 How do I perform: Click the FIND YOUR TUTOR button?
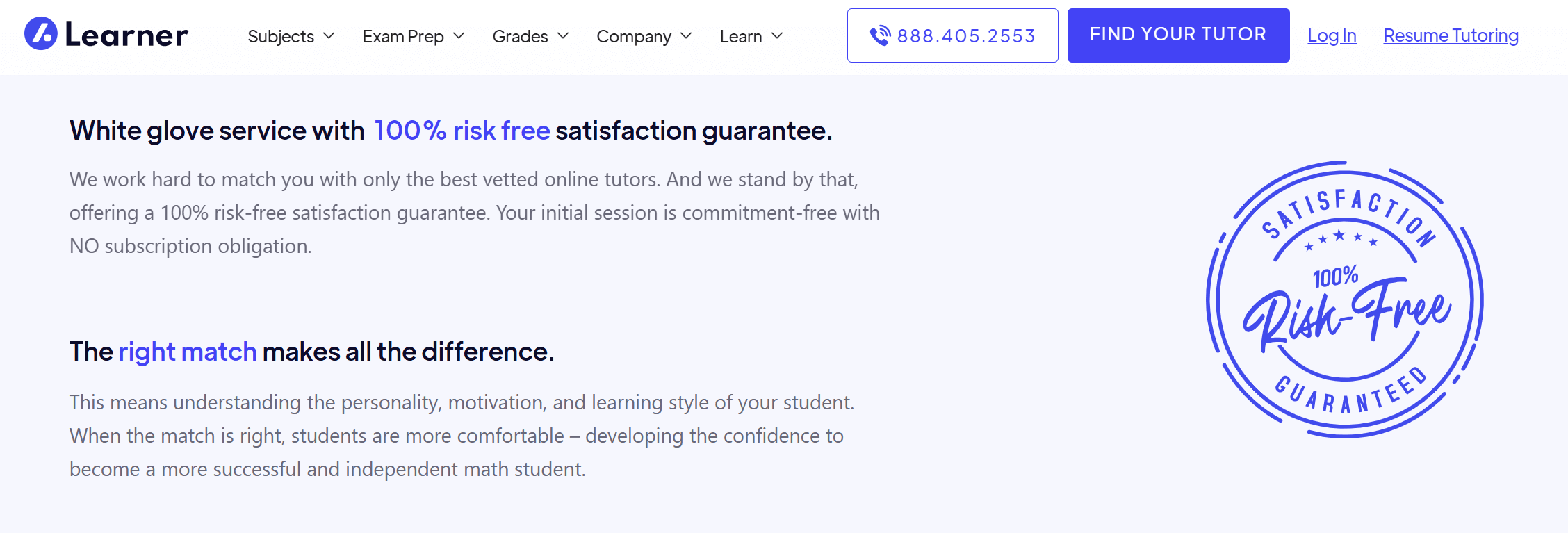pyautogui.click(x=1178, y=34)
